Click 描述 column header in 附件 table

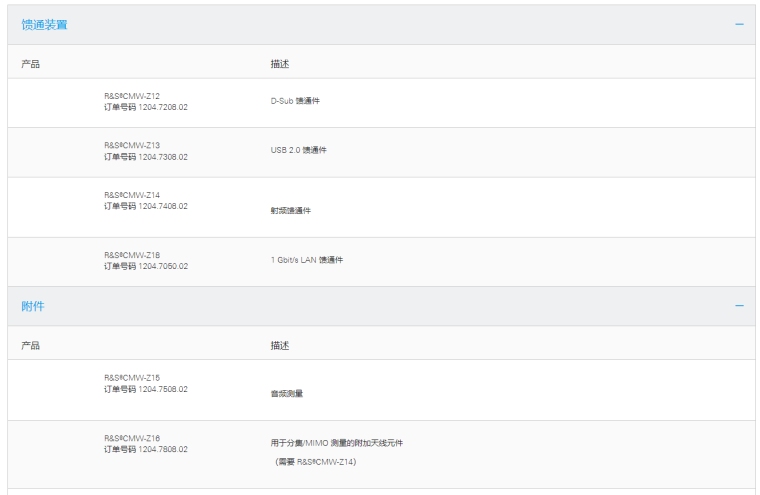pos(280,346)
